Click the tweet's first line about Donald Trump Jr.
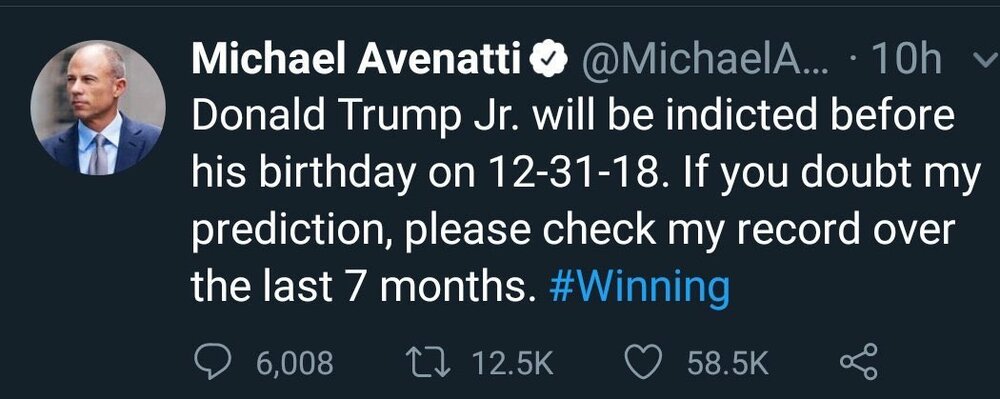Image resolution: width=1000 pixels, height=399 pixels. (573, 117)
